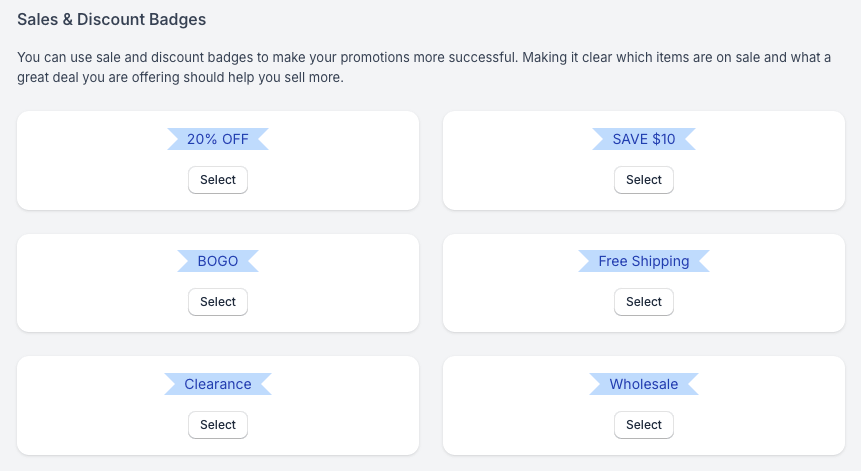Pick Select under the Clearance badge
Screen dimensions: 861x471
pos(217,425)
